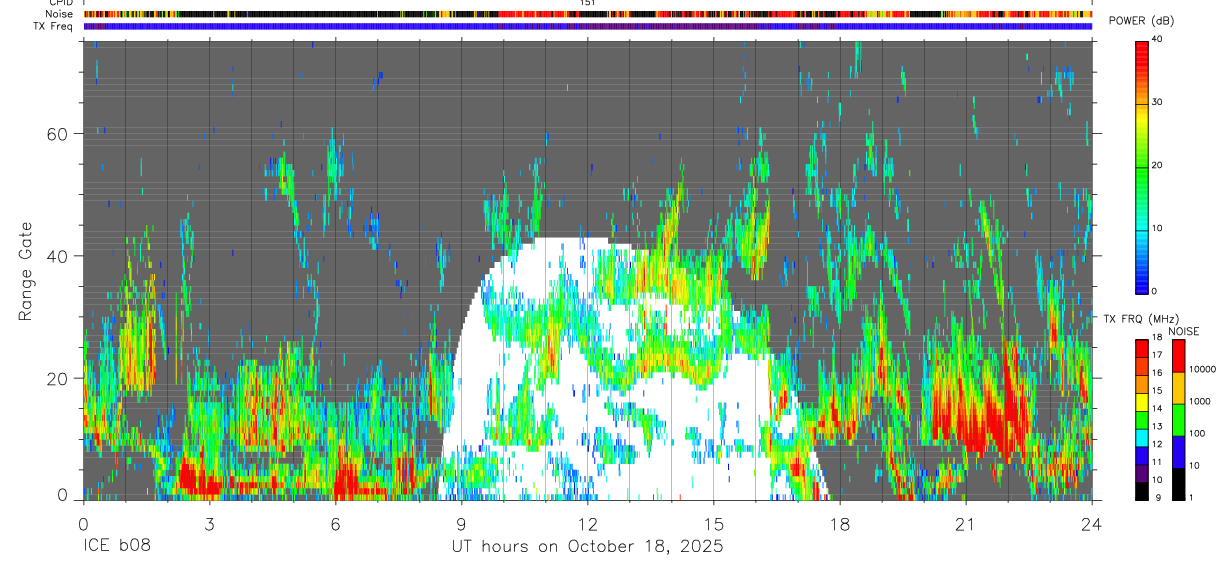Click the 13 label on TX FRQ legend

[1156, 426]
